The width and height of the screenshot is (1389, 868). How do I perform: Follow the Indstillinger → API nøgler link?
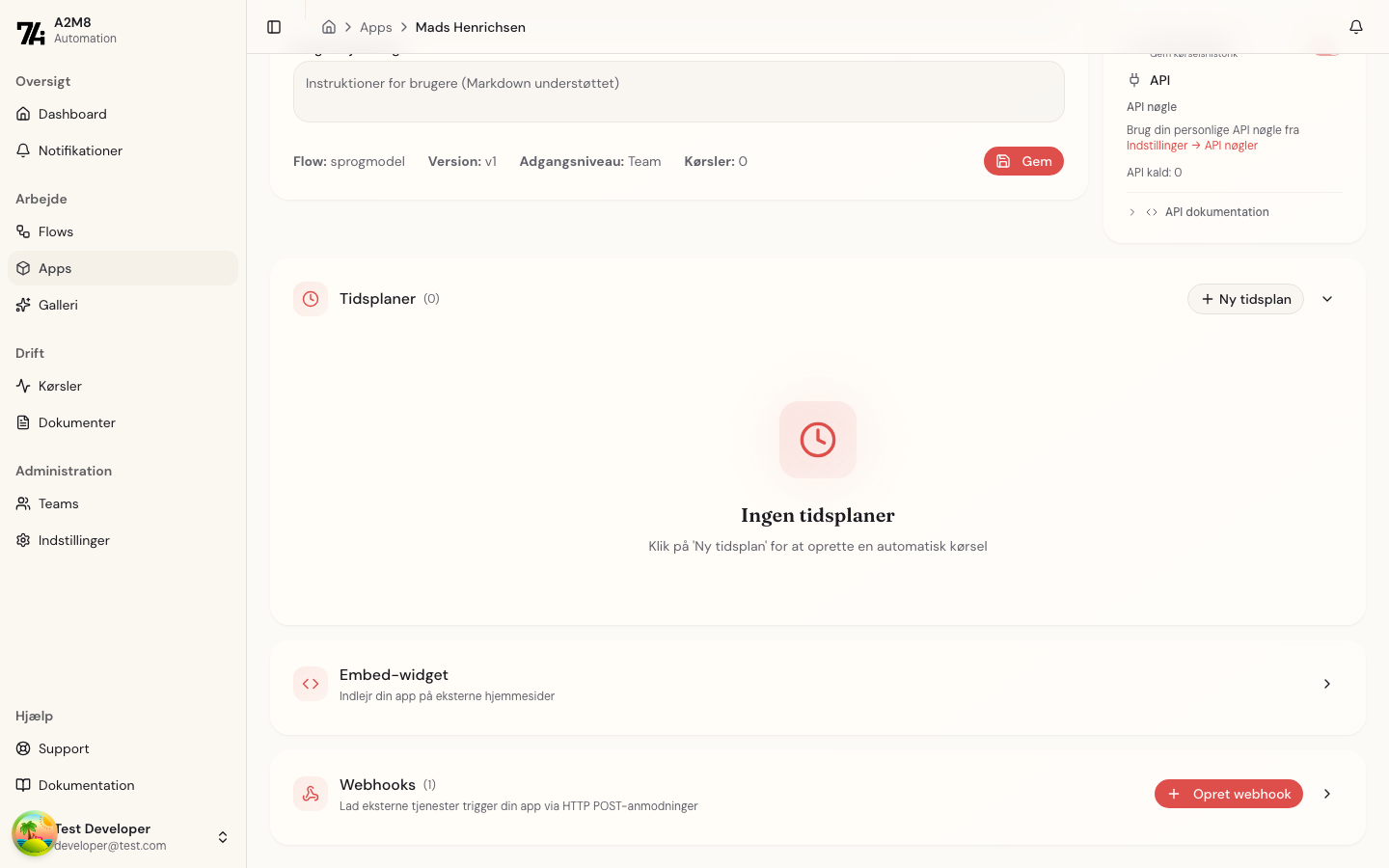pyautogui.click(x=1192, y=145)
